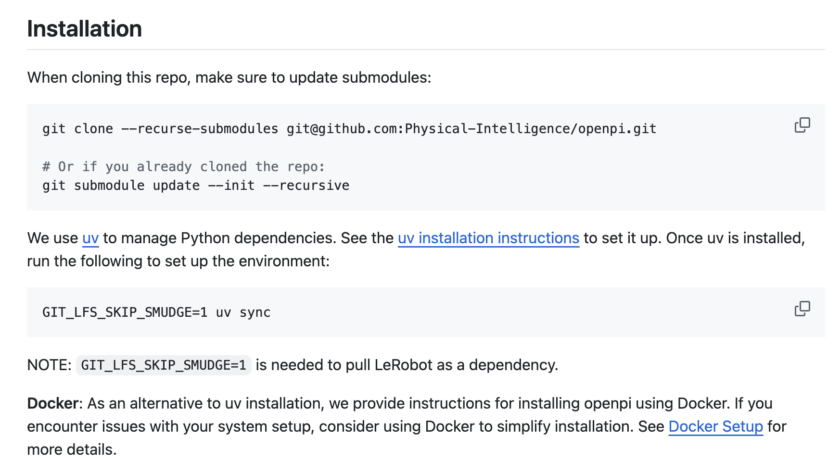Click the Installation heading

(x=84, y=29)
